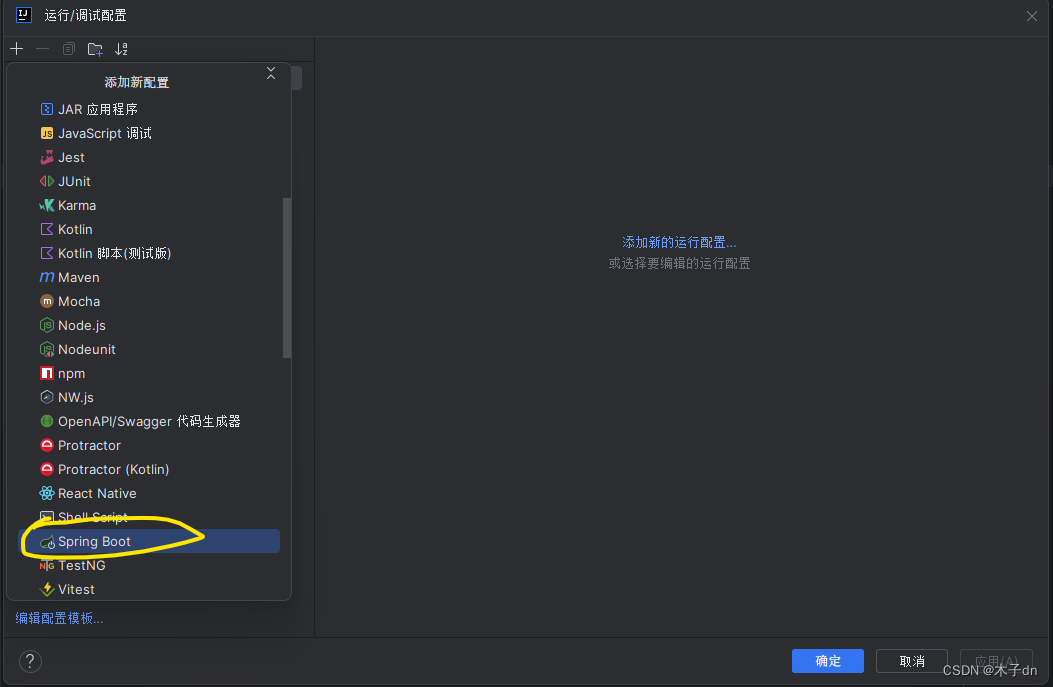This screenshot has width=1053, height=687.
Task: Click the OpenAPI/Swagger green icon
Action: [46, 421]
